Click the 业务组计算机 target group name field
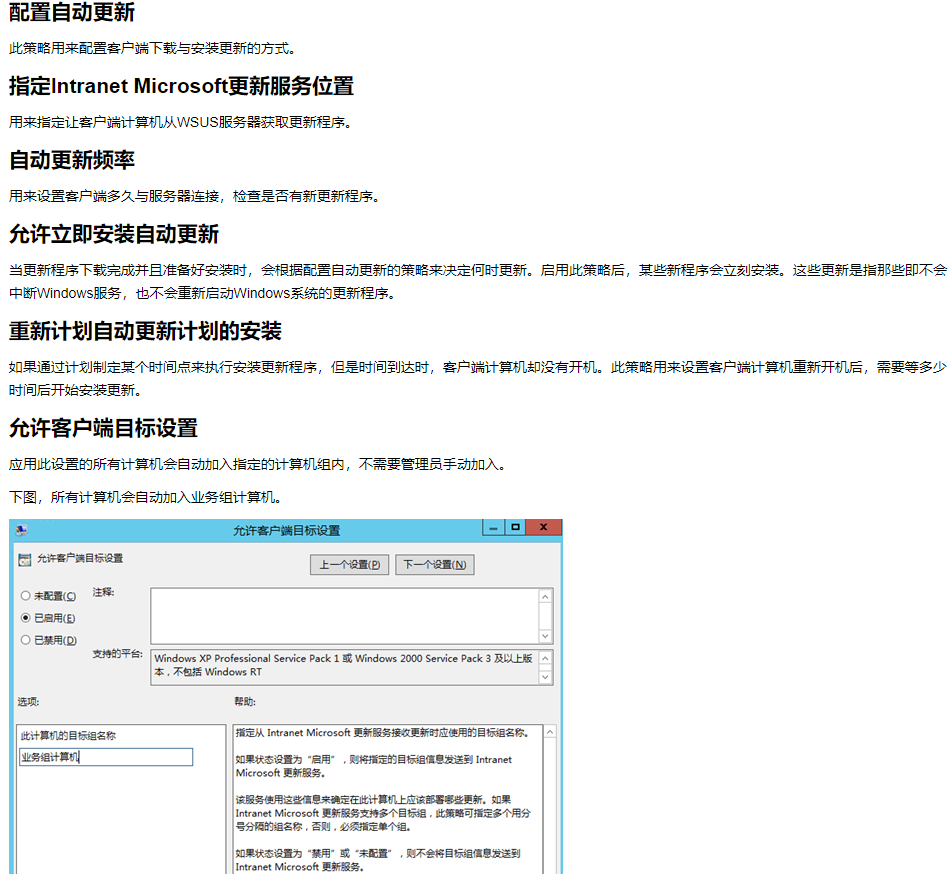Image resolution: width=949 pixels, height=874 pixels. 106,757
